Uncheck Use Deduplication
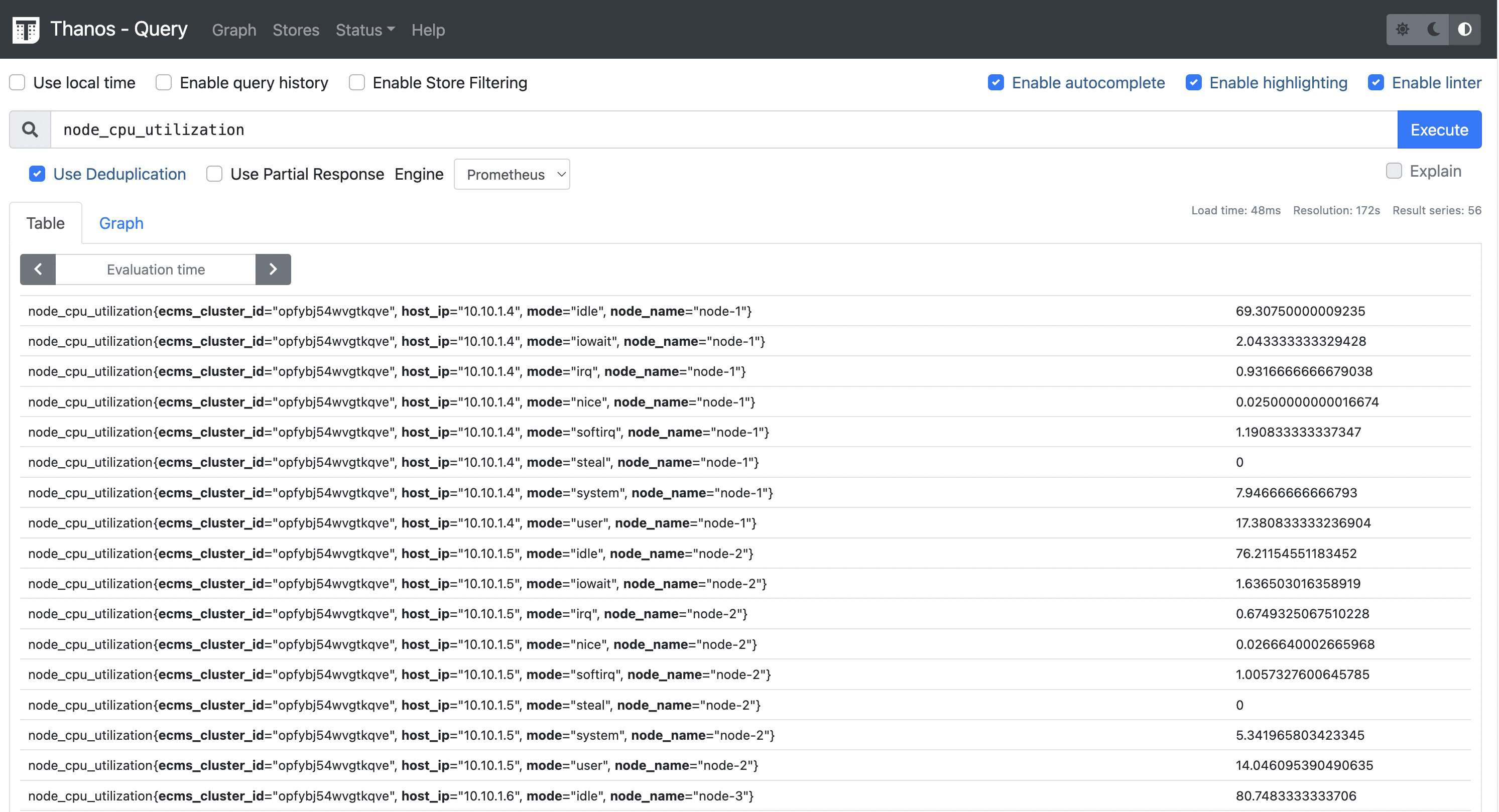 pos(37,174)
